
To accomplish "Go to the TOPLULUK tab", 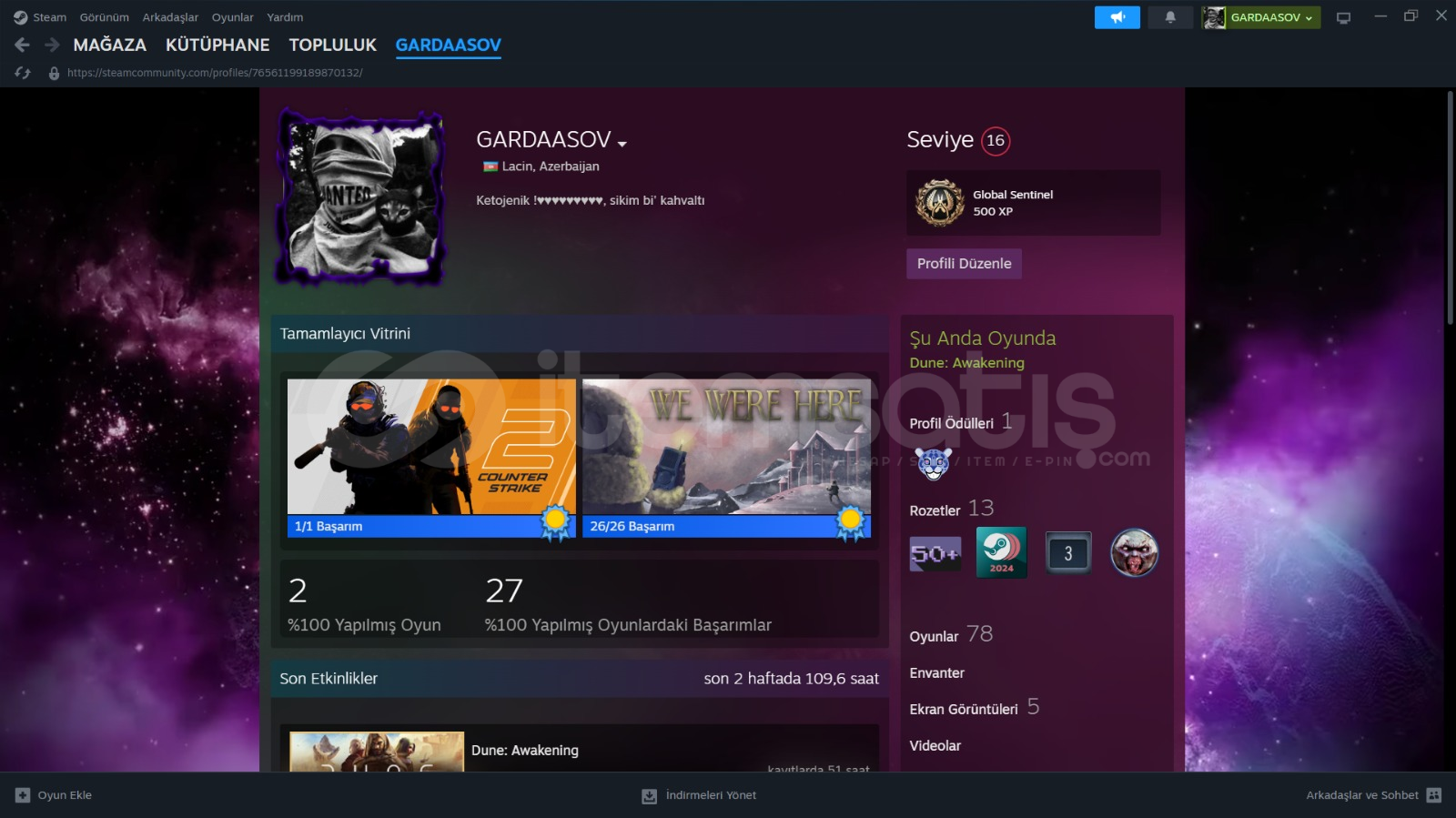I will coord(332,45).
